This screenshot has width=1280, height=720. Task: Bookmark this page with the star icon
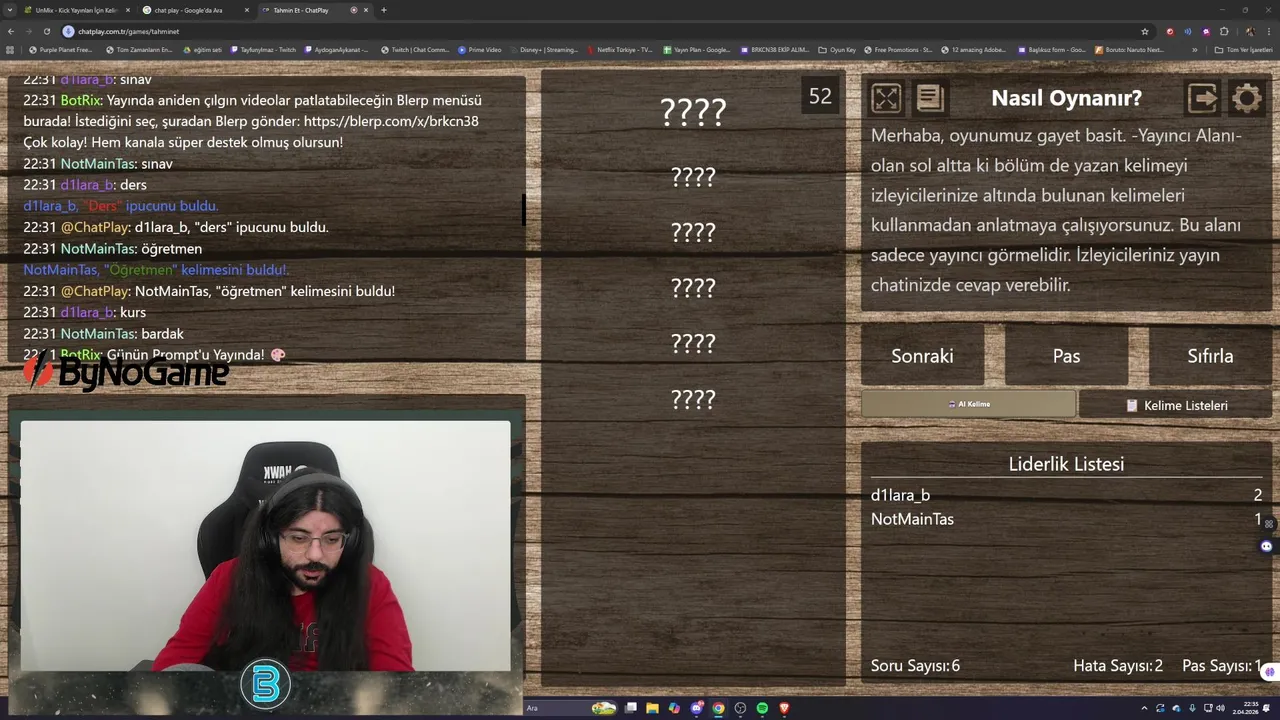tap(1145, 31)
